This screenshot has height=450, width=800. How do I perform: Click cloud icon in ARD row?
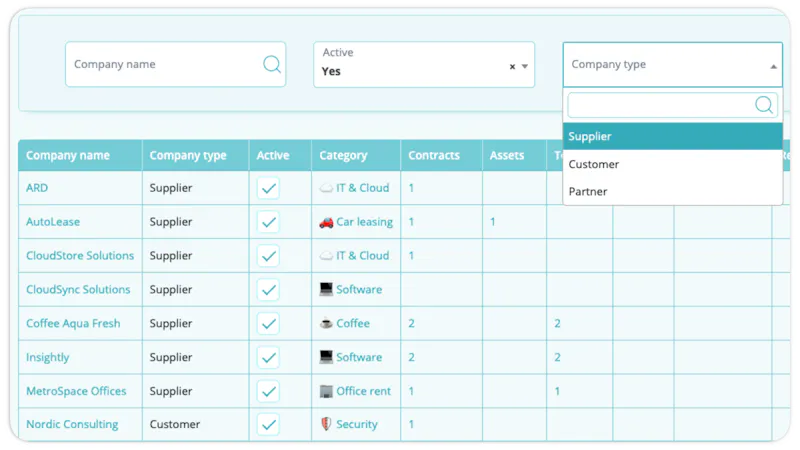(326, 188)
